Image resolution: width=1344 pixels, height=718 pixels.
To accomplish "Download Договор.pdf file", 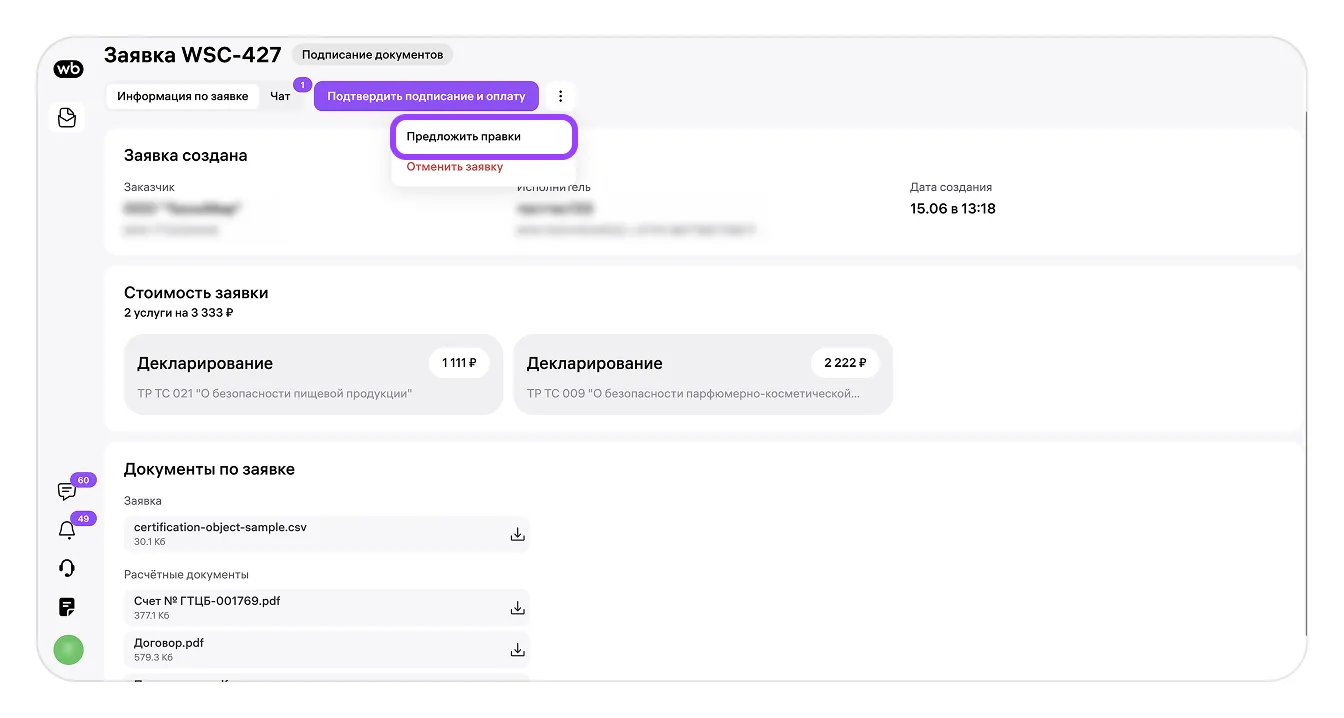I will click(518, 650).
